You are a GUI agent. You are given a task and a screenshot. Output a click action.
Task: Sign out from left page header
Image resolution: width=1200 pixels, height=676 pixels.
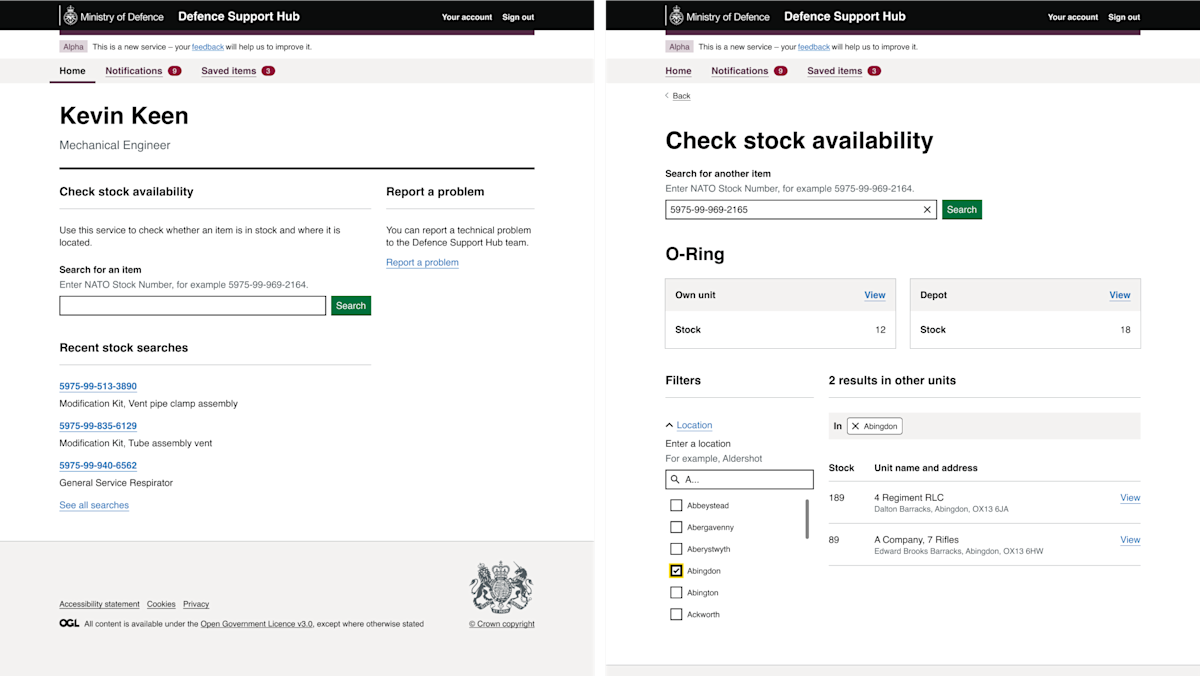click(x=518, y=17)
